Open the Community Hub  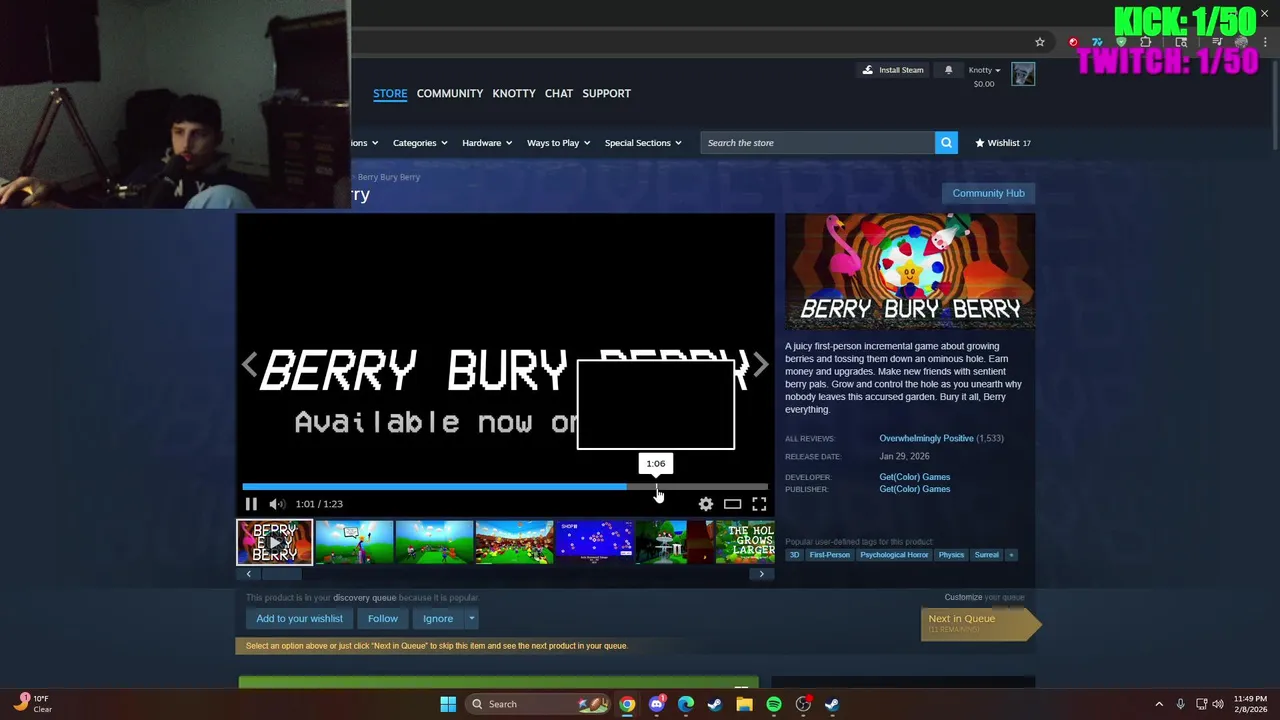[x=988, y=193]
